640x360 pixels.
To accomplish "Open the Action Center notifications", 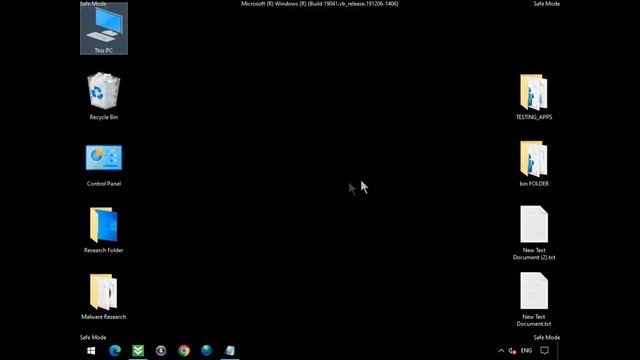I will pos(544,351).
